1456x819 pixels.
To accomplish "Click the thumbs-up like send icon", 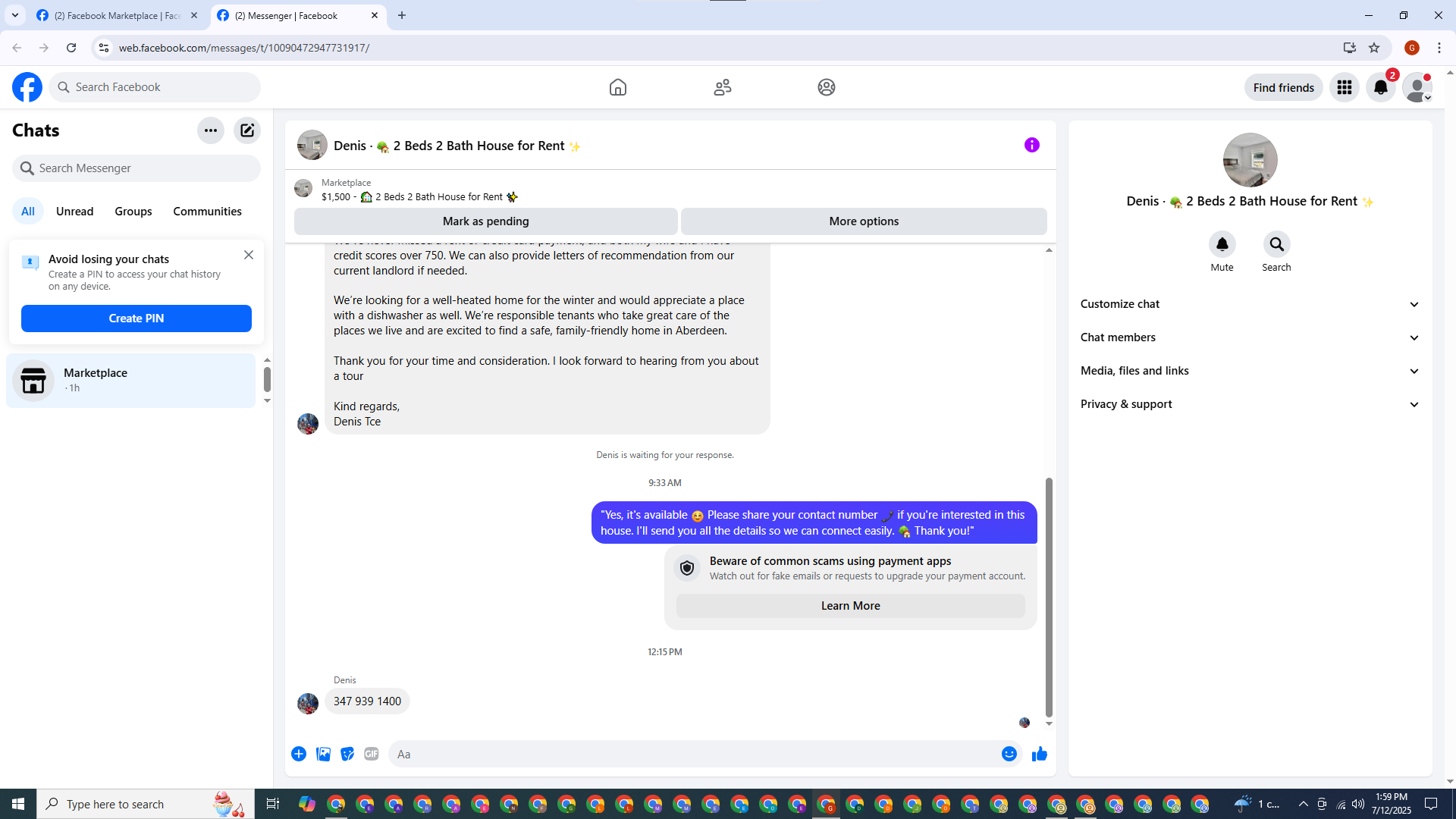I will tap(1039, 754).
